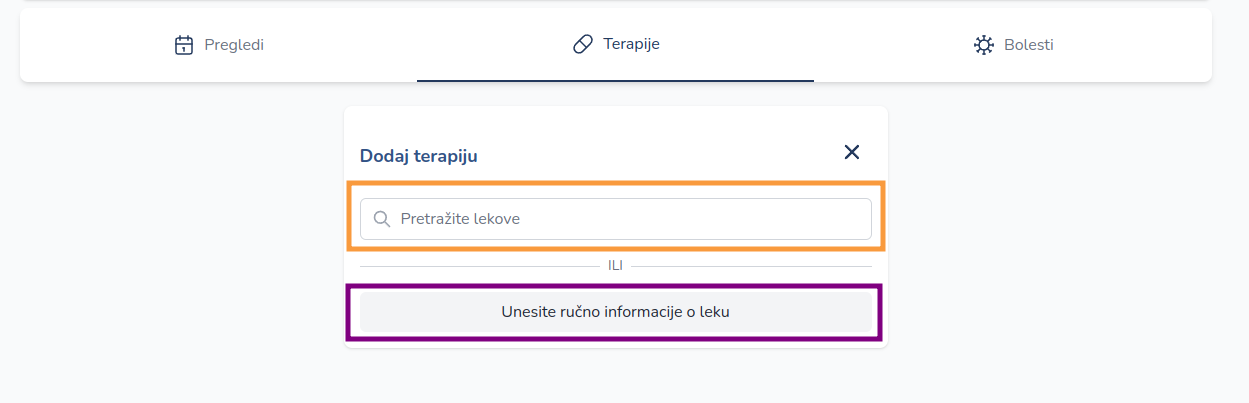The image size is (1249, 403).
Task: Open diseases section via virus icon
Action: (x=984, y=45)
